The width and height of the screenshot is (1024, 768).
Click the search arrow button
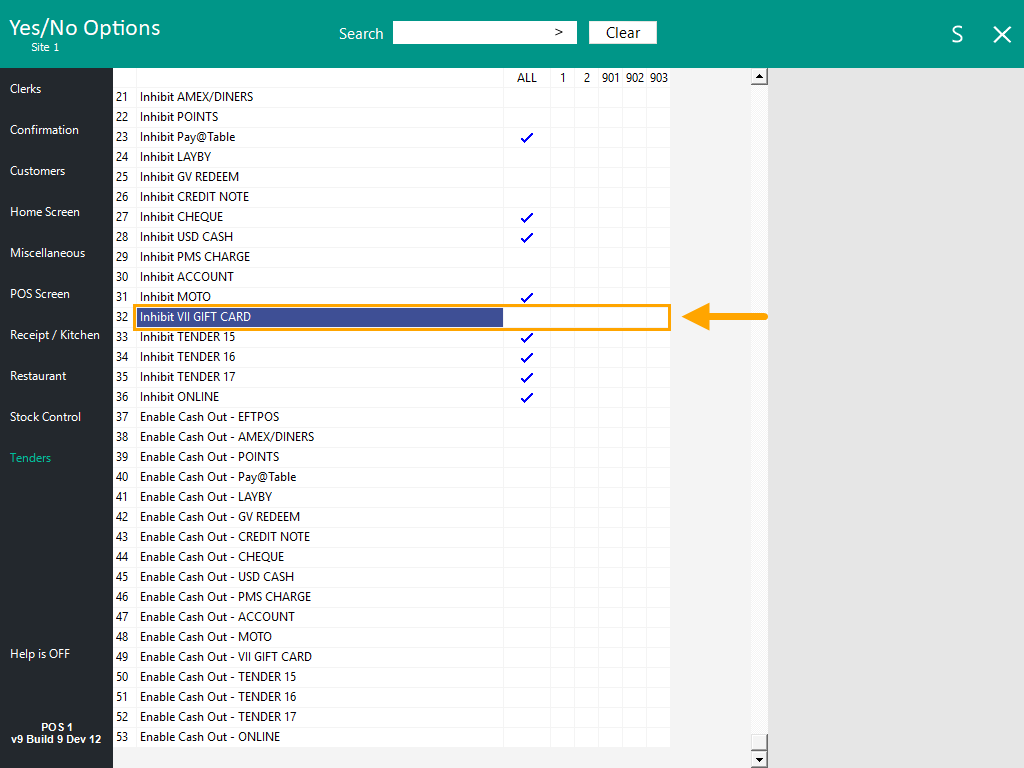pyautogui.click(x=559, y=33)
